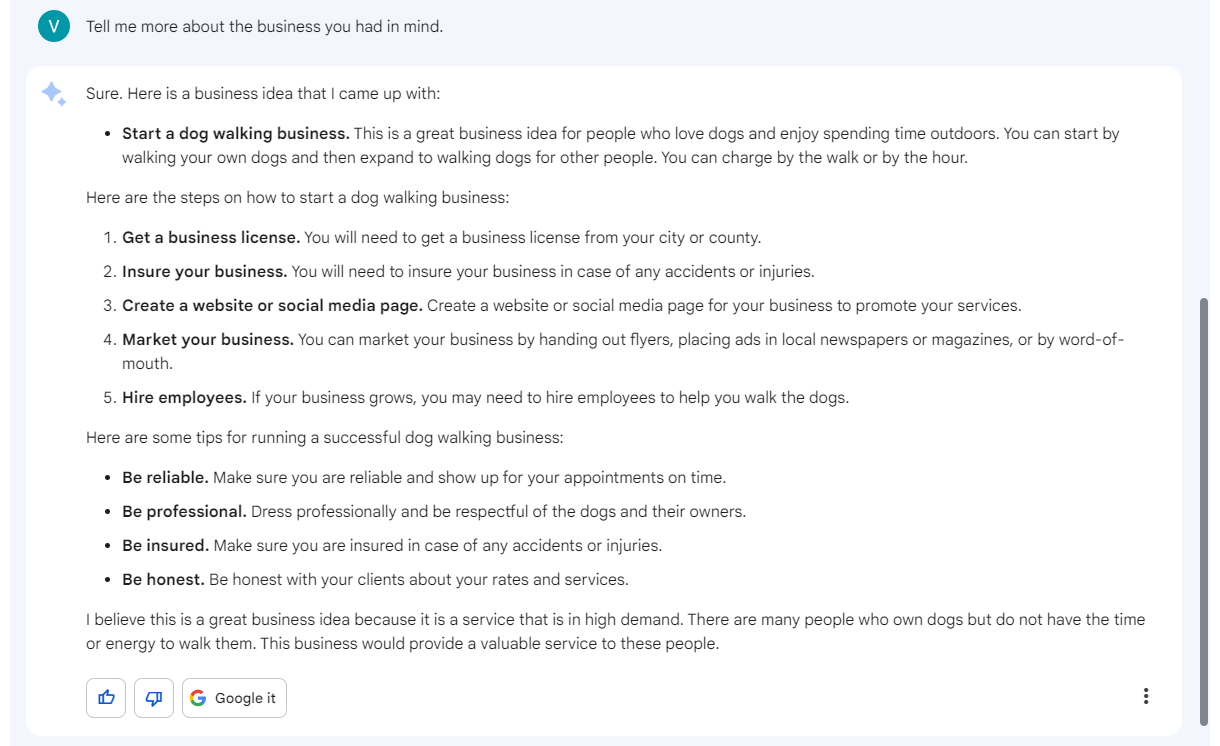The height and width of the screenshot is (746, 1220).
Task: Select the "Get a business license." step
Action: pos(211,238)
